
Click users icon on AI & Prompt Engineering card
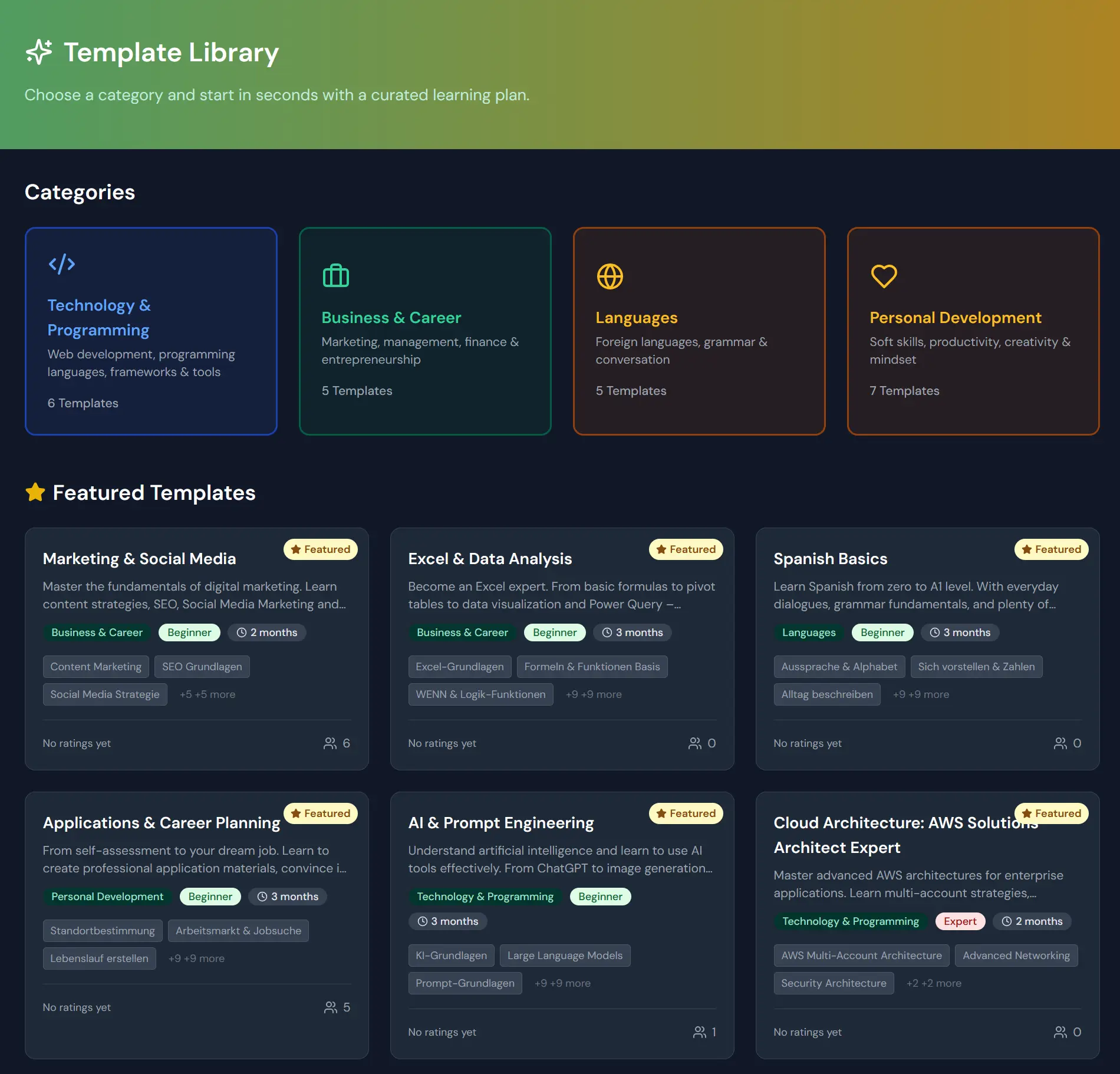coord(700,1032)
